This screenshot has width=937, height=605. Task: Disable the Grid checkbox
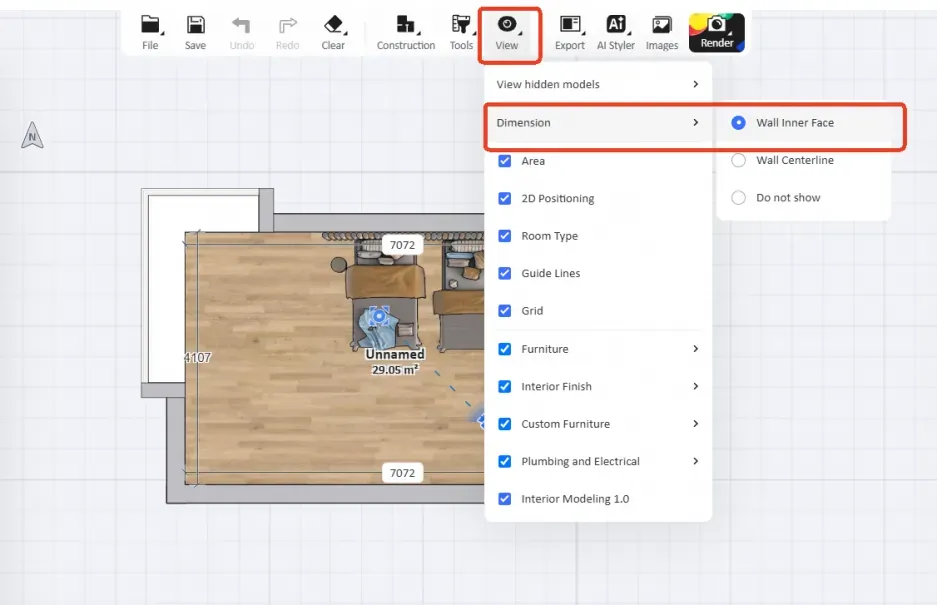pyautogui.click(x=505, y=311)
